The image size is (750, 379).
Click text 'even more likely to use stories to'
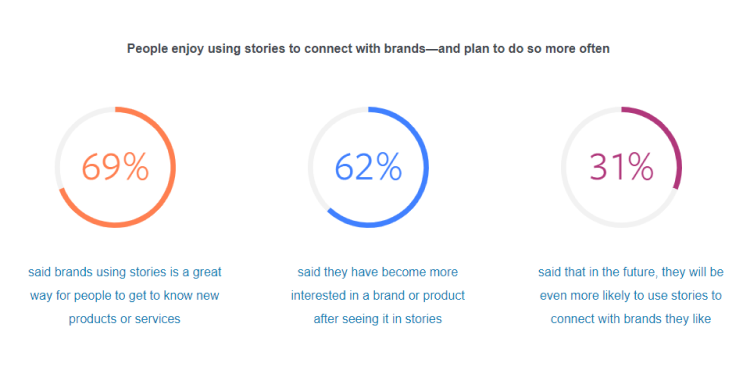630,296
